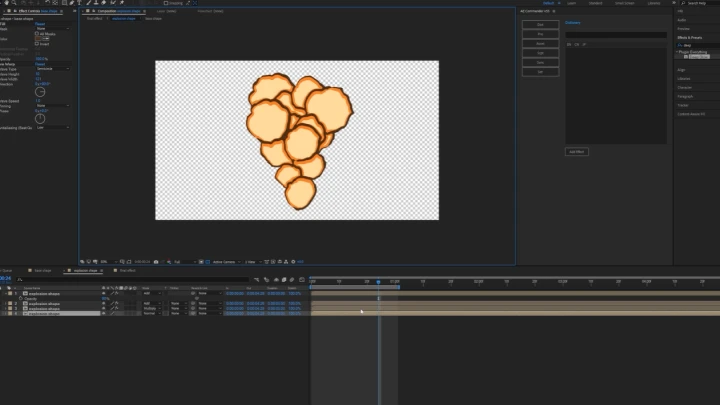Select the Zoom magnifier tool
The width and height of the screenshot is (720, 405).
pyautogui.click(x=14, y=3)
